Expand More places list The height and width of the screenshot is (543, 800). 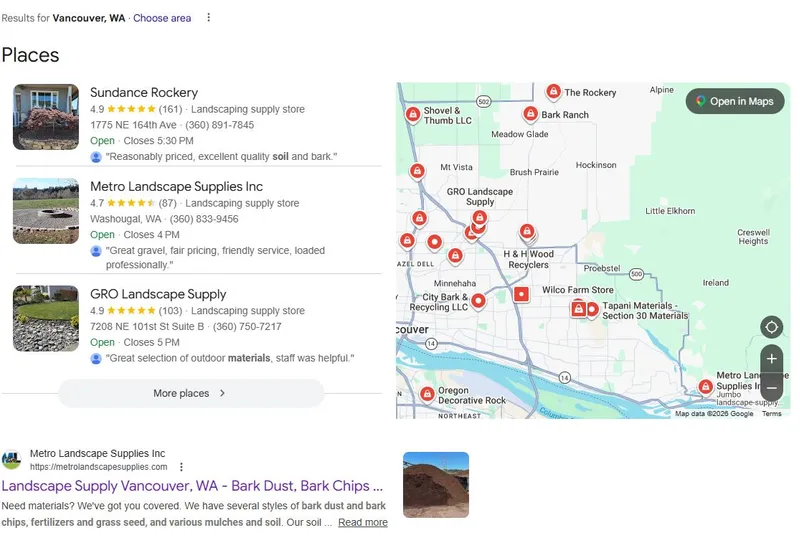click(x=190, y=393)
